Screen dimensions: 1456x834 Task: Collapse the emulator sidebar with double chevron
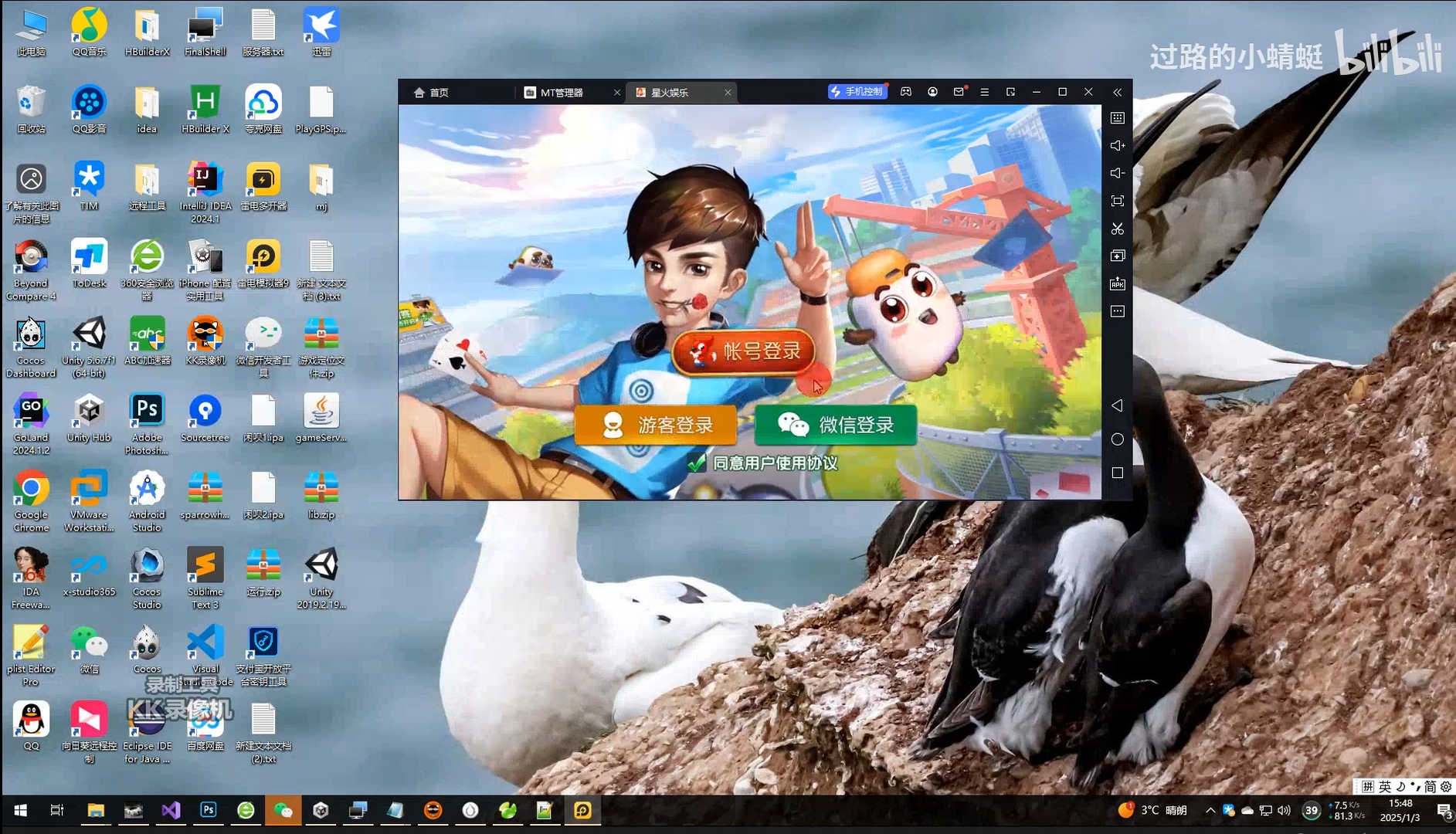tap(1117, 92)
